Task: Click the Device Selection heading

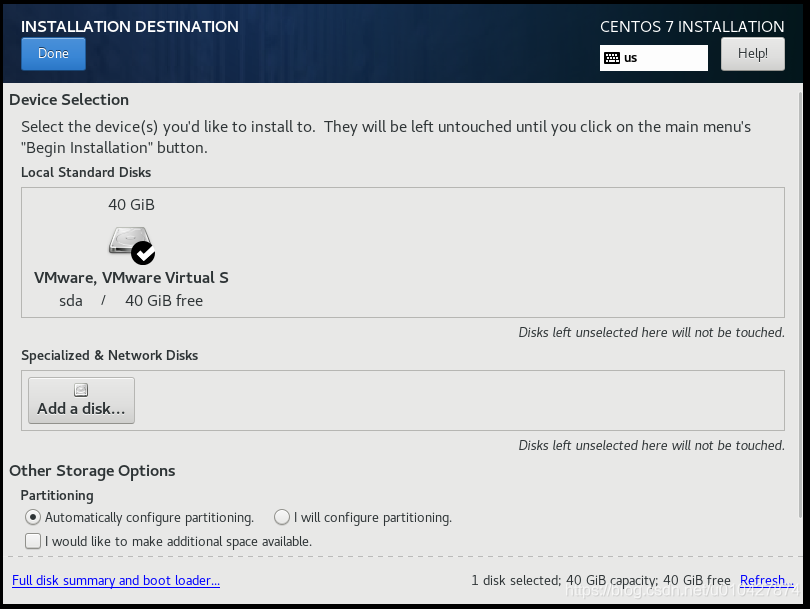Action: pos(69,100)
